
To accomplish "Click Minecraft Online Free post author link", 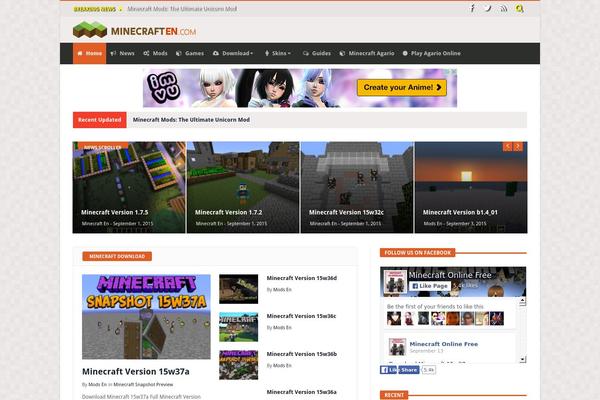I will click(x=444, y=344).
